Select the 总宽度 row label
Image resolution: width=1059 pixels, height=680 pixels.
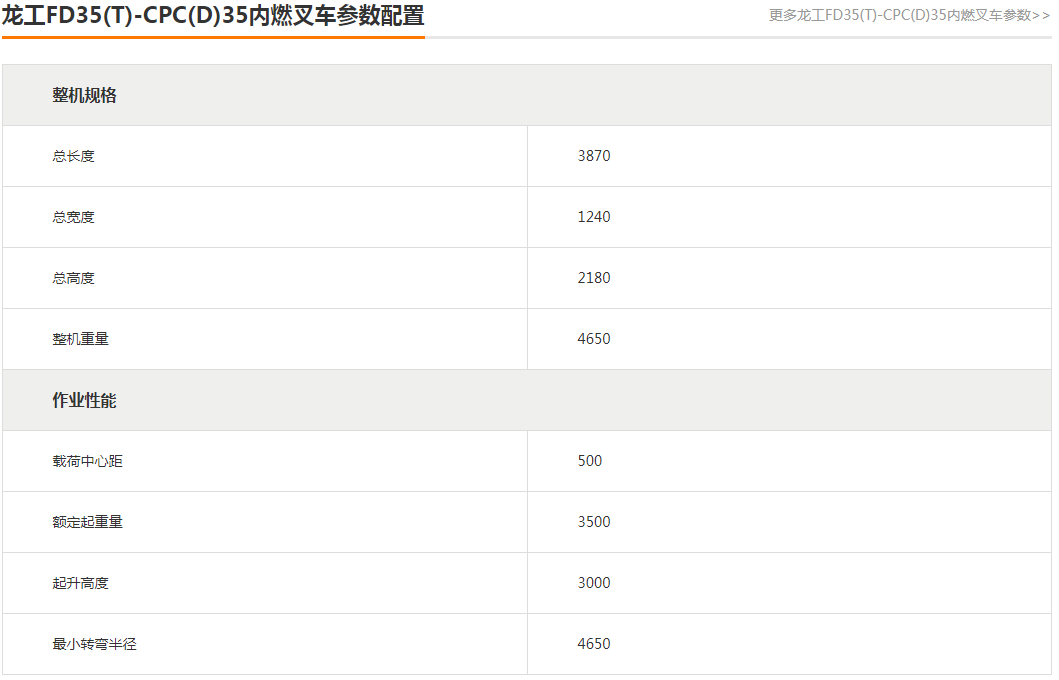point(74,217)
